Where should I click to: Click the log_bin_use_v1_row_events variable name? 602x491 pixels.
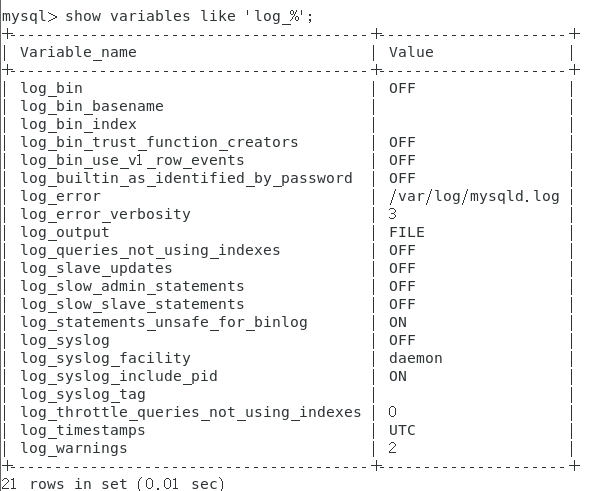pyautogui.click(x=133, y=160)
